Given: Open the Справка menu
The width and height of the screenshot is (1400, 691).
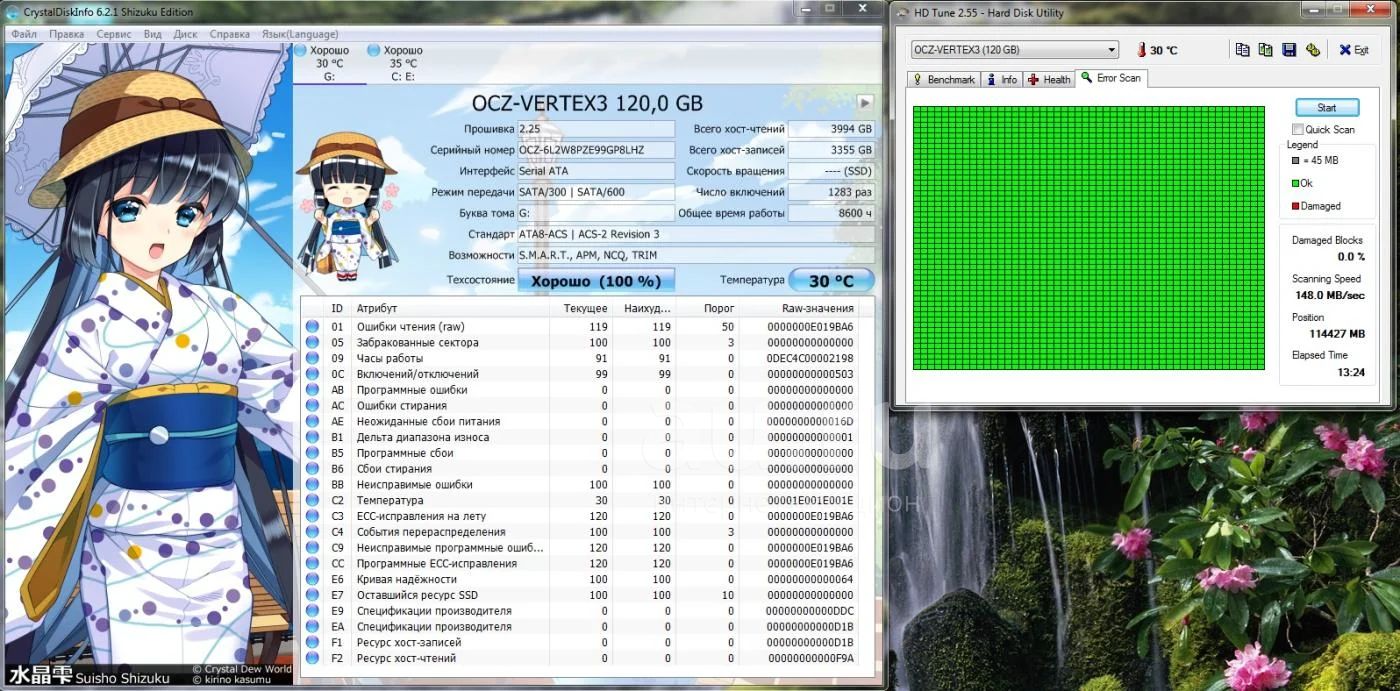Looking at the screenshot, I should [230, 34].
